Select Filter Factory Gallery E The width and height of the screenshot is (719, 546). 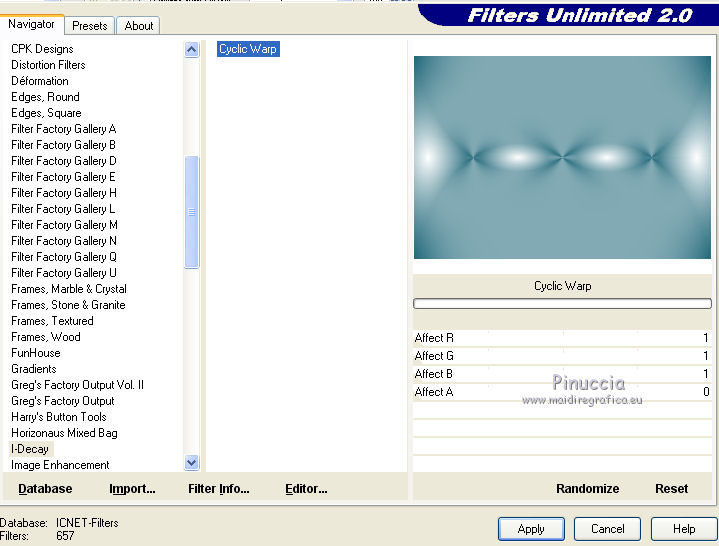(x=63, y=177)
